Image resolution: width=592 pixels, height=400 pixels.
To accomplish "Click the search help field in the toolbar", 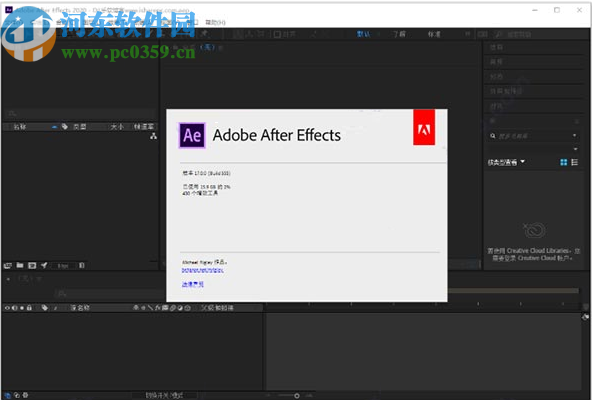I will click(x=518, y=34).
